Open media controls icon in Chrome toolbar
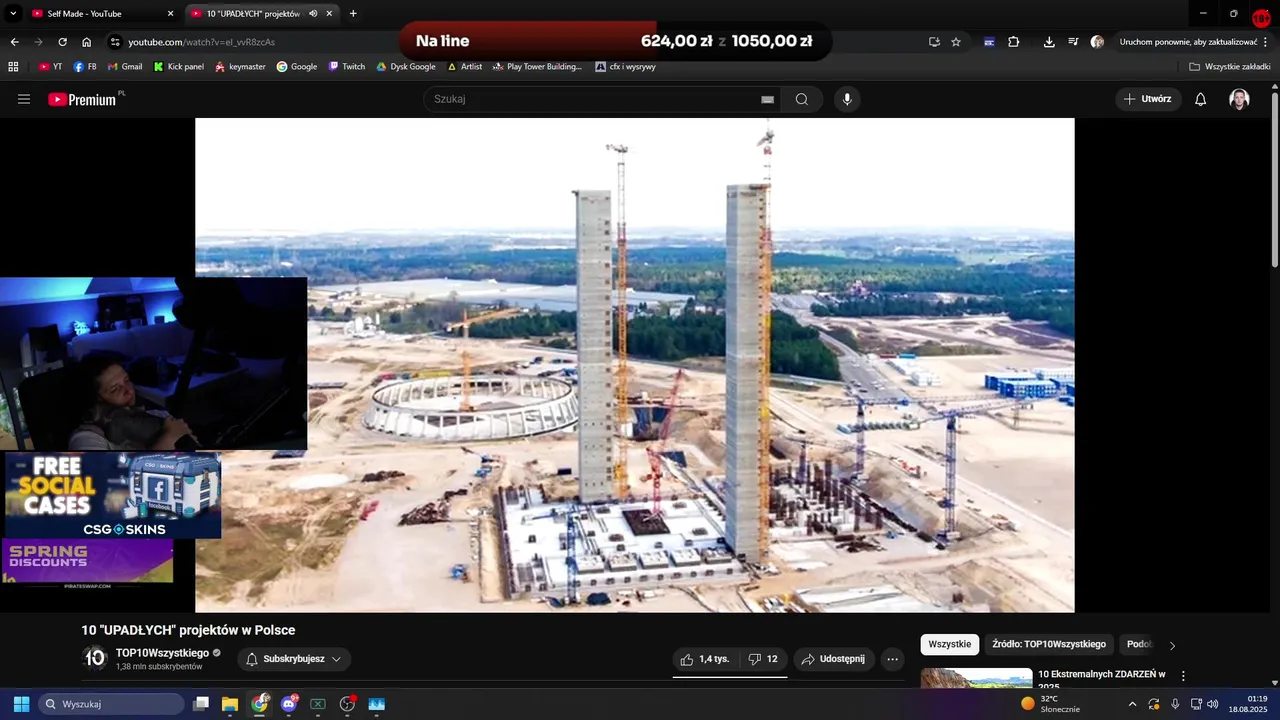This screenshot has width=1280, height=720. click(x=1073, y=42)
